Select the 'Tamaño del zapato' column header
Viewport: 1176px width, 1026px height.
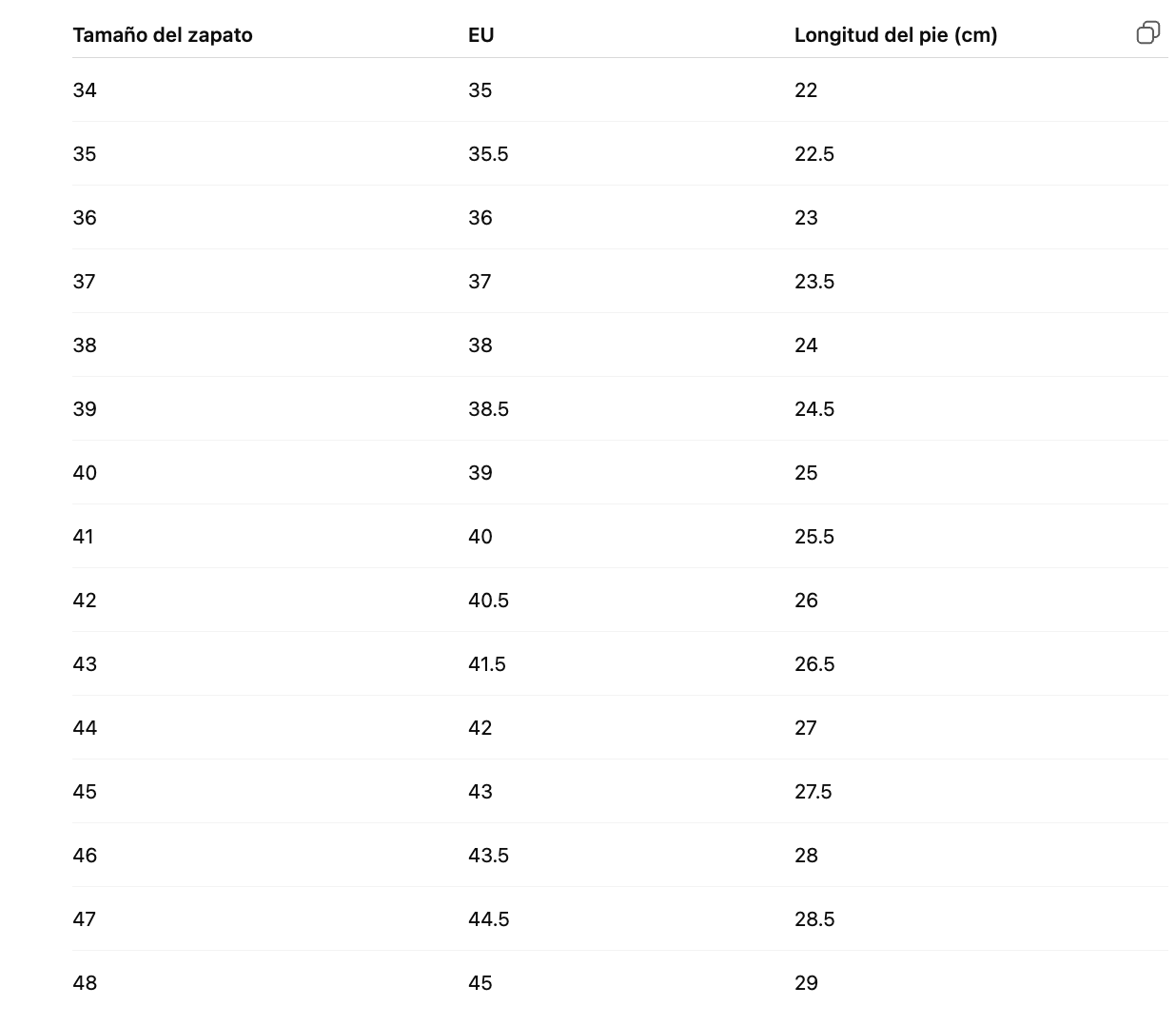coord(163,35)
